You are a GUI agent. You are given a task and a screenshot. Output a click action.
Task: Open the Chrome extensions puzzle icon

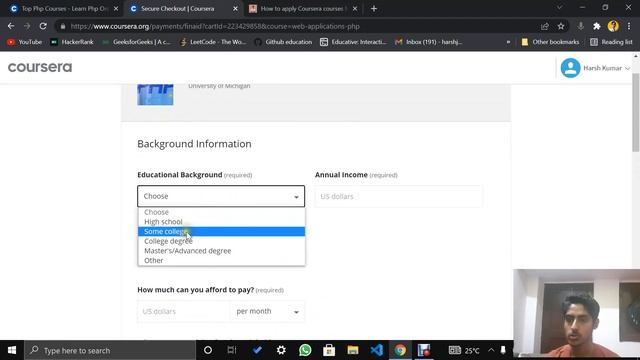tap(597, 26)
